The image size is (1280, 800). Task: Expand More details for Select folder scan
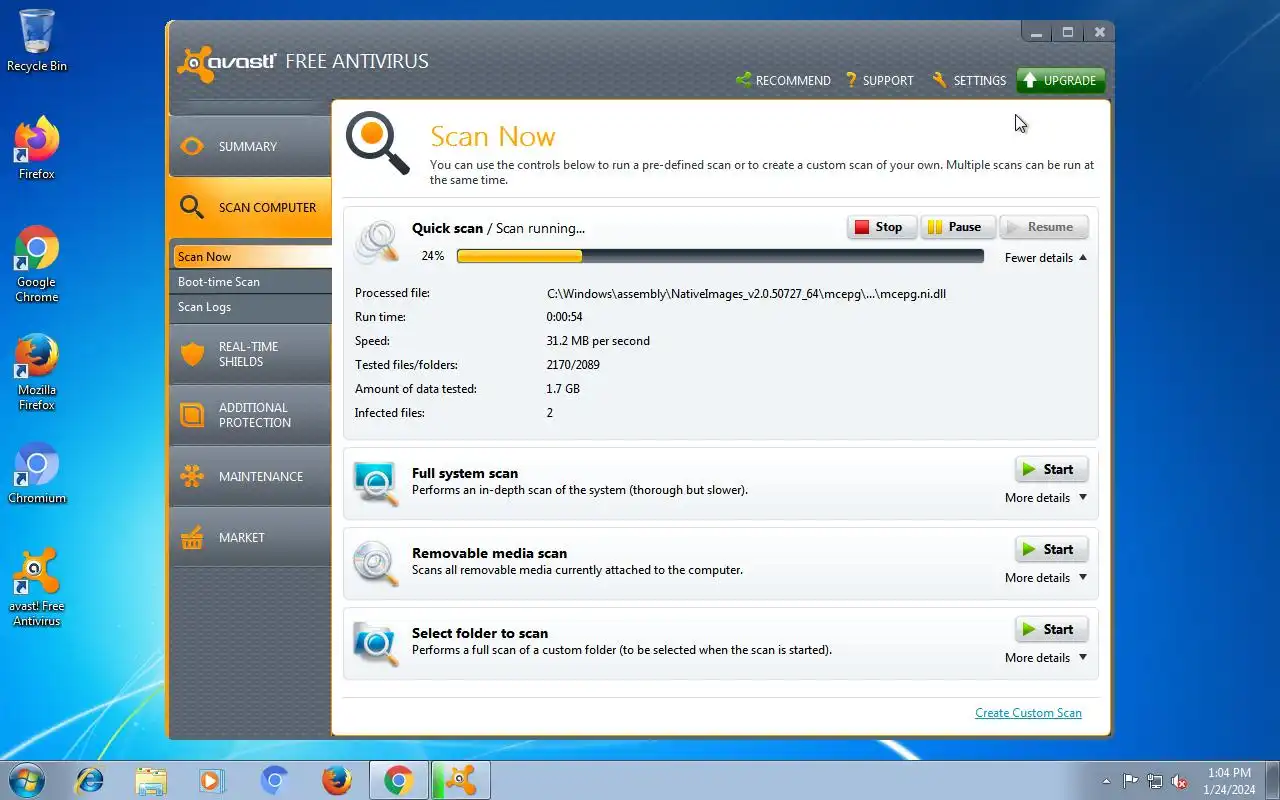(1046, 658)
